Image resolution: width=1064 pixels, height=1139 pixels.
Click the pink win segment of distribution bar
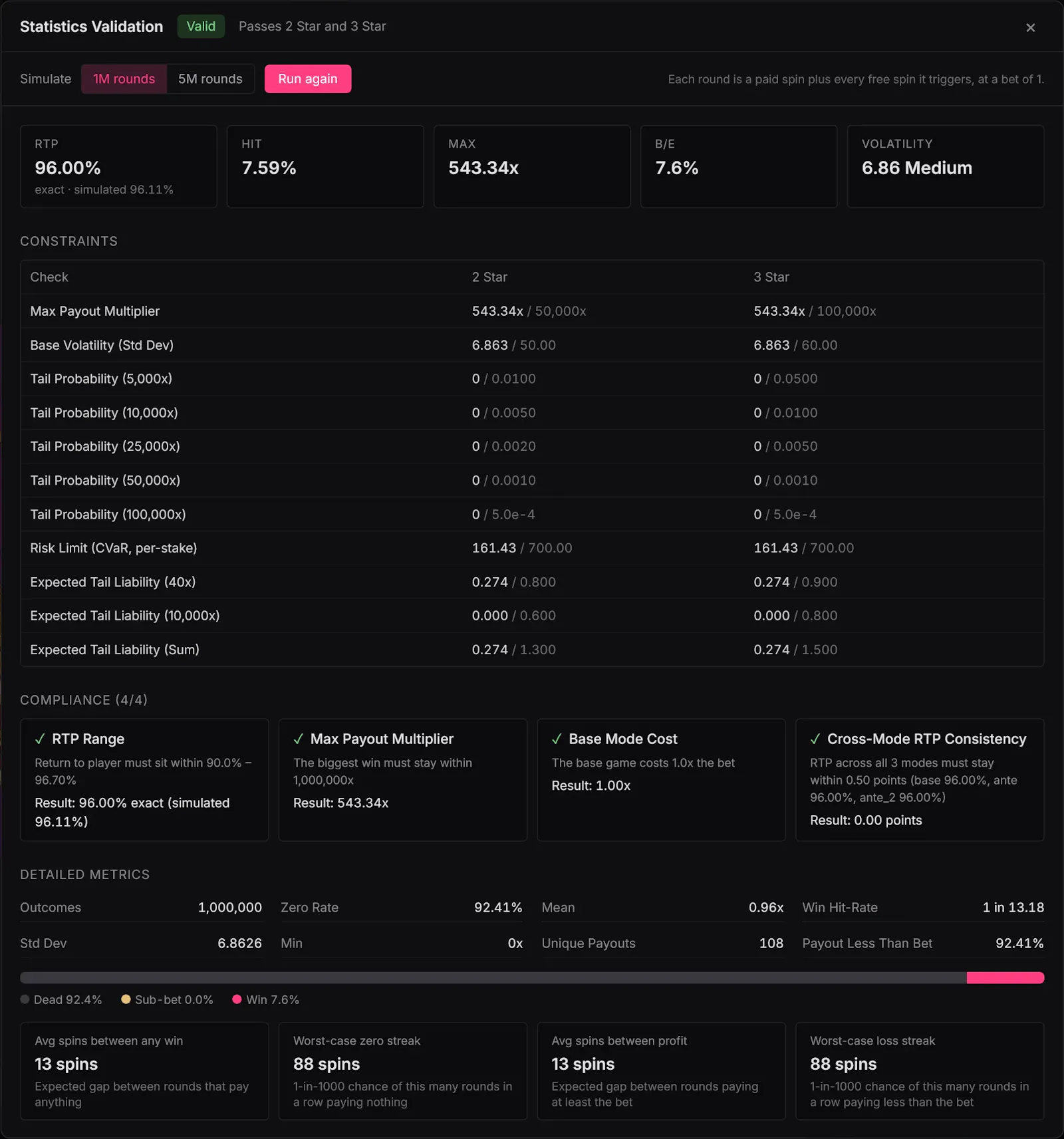click(1005, 977)
